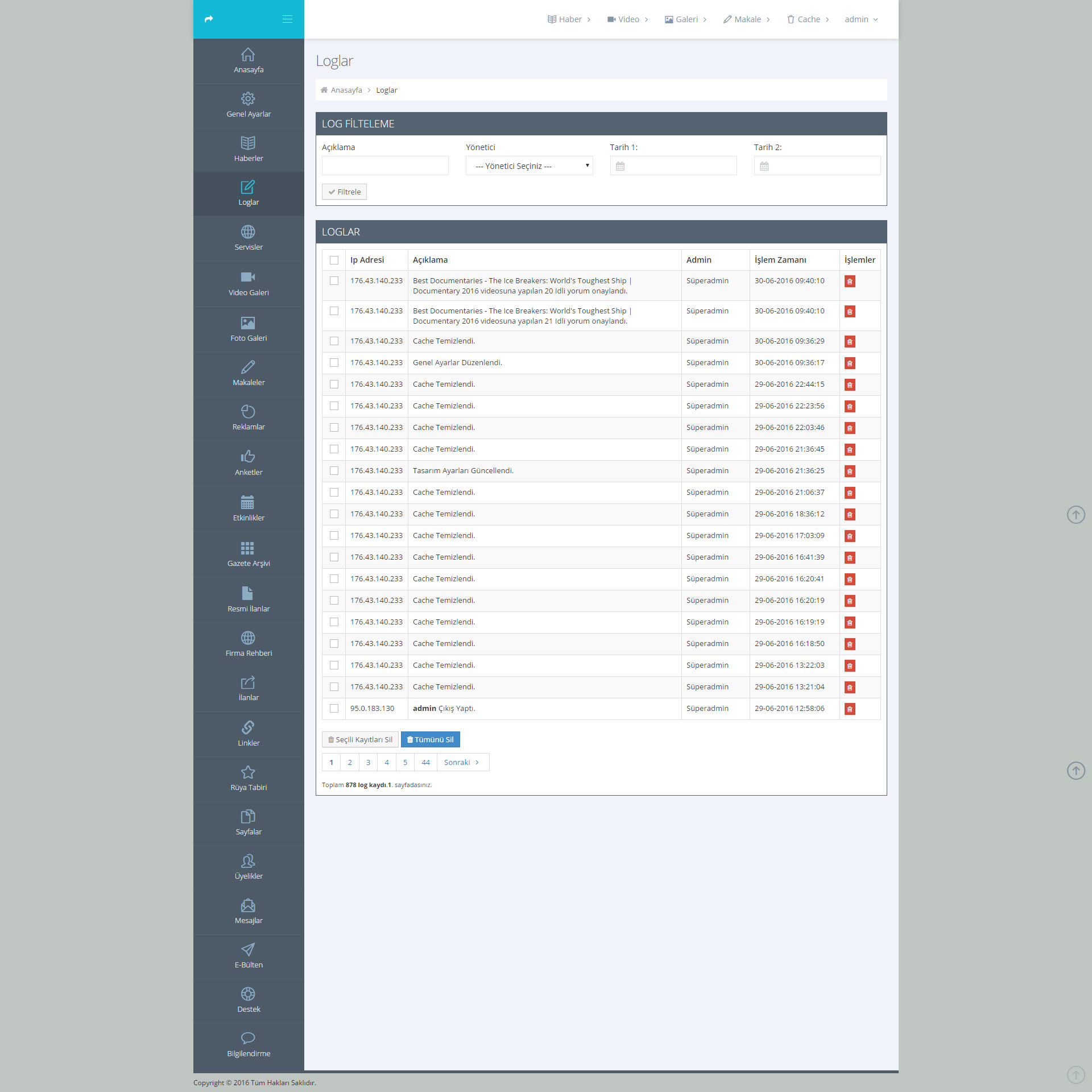Open Destek lifebuoy icon
1092x1092 pixels.
click(248, 994)
